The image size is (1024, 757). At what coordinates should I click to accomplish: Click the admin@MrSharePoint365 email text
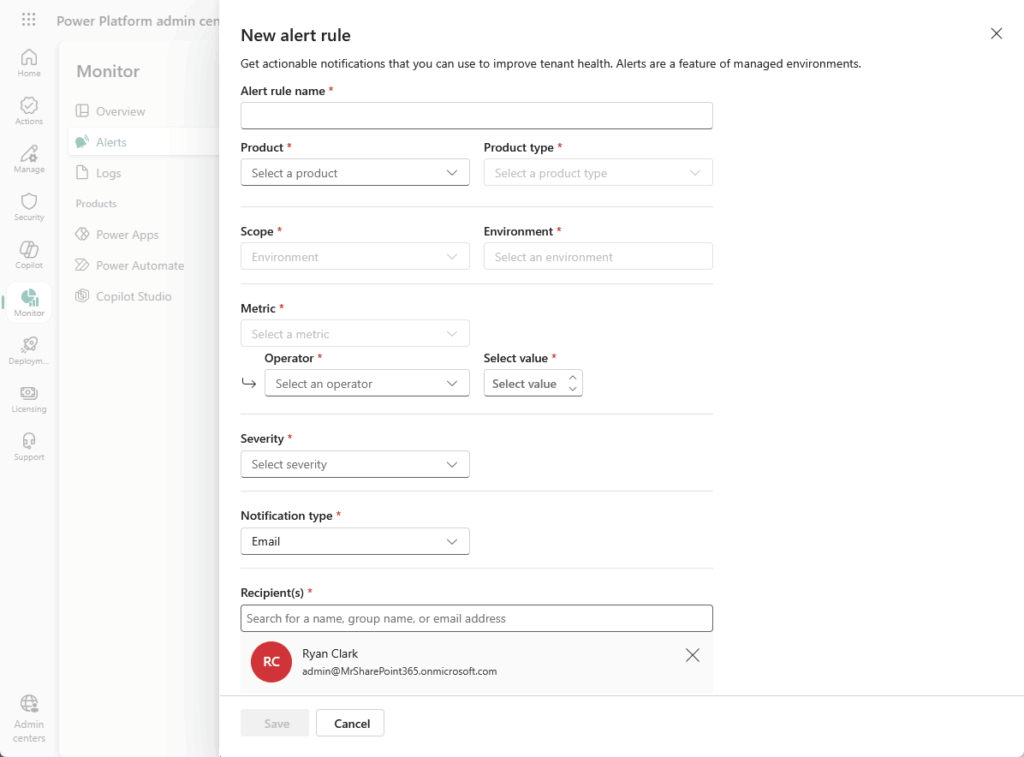tap(399, 671)
